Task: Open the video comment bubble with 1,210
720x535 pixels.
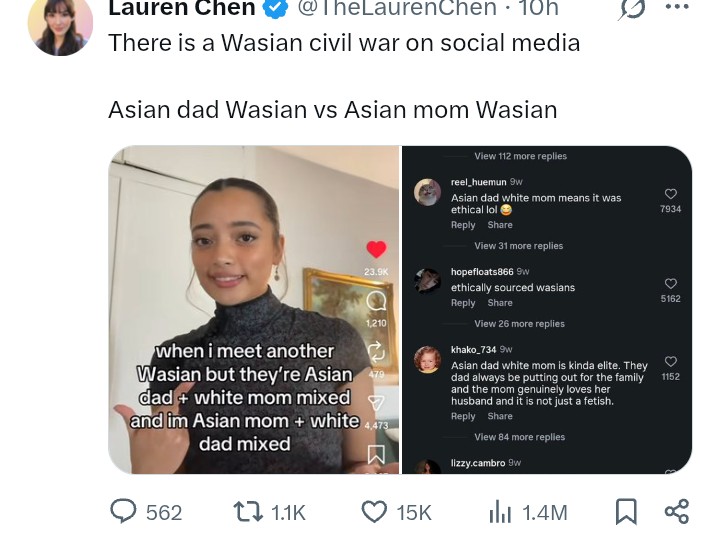Action: (x=376, y=301)
